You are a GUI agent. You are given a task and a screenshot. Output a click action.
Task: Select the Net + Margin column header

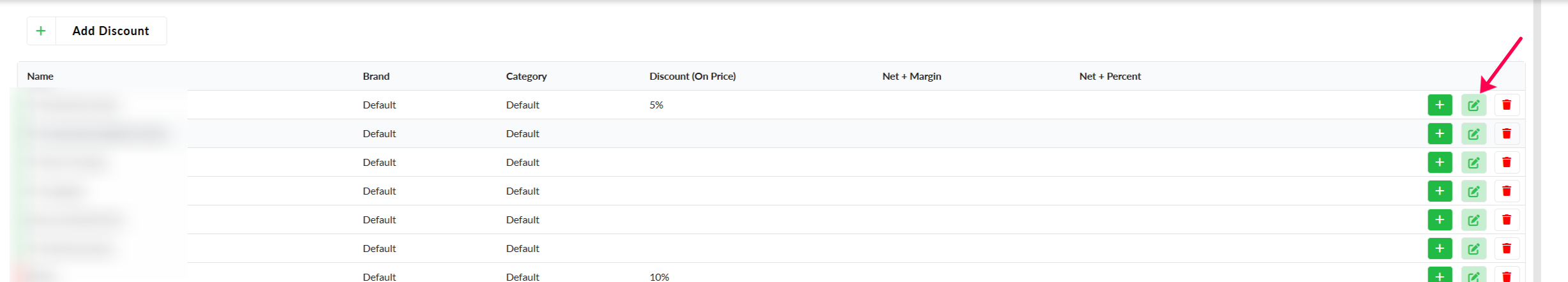(x=911, y=76)
